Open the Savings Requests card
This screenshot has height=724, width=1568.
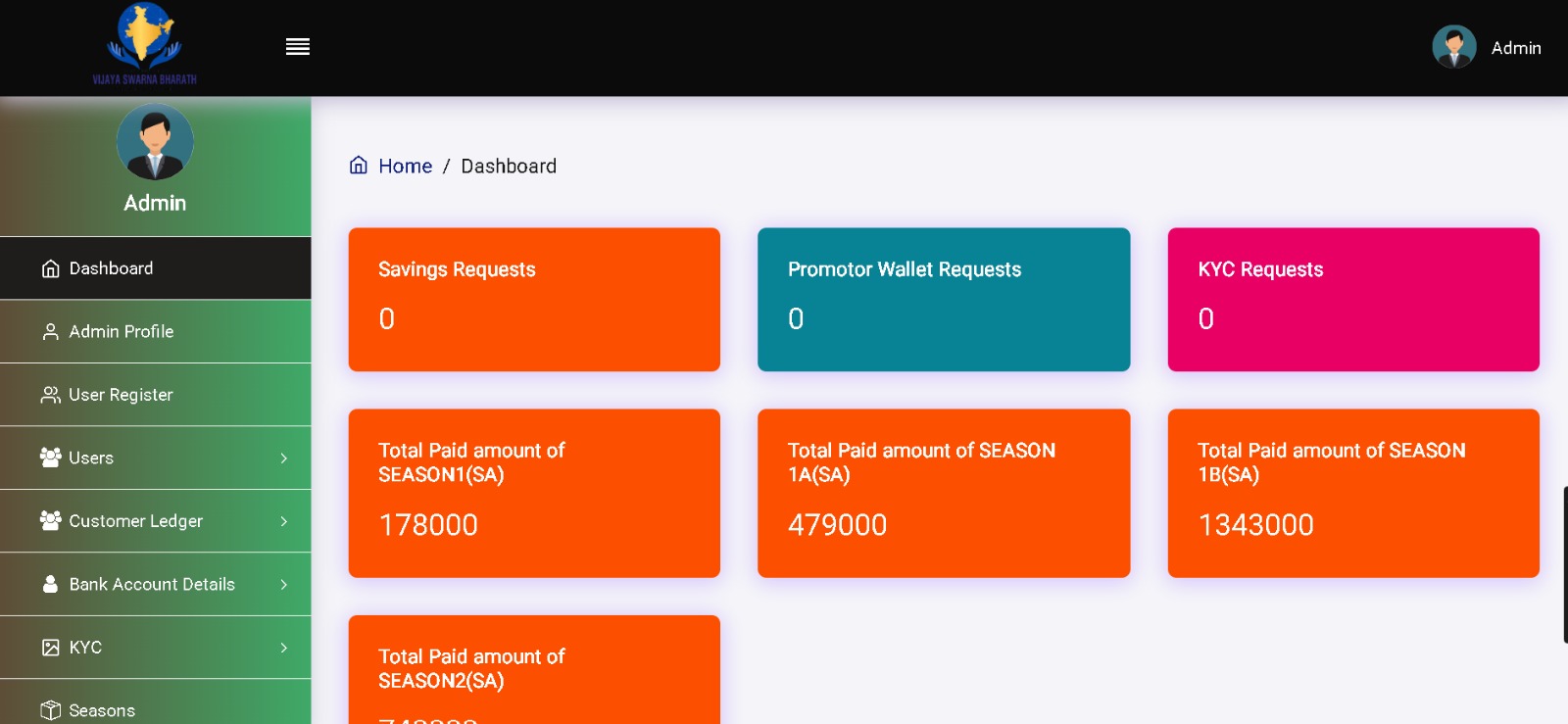[x=534, y=300]
